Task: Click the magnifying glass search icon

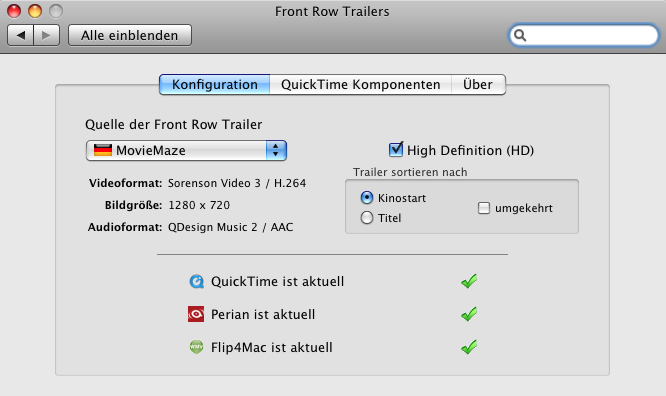Action: 520,35
